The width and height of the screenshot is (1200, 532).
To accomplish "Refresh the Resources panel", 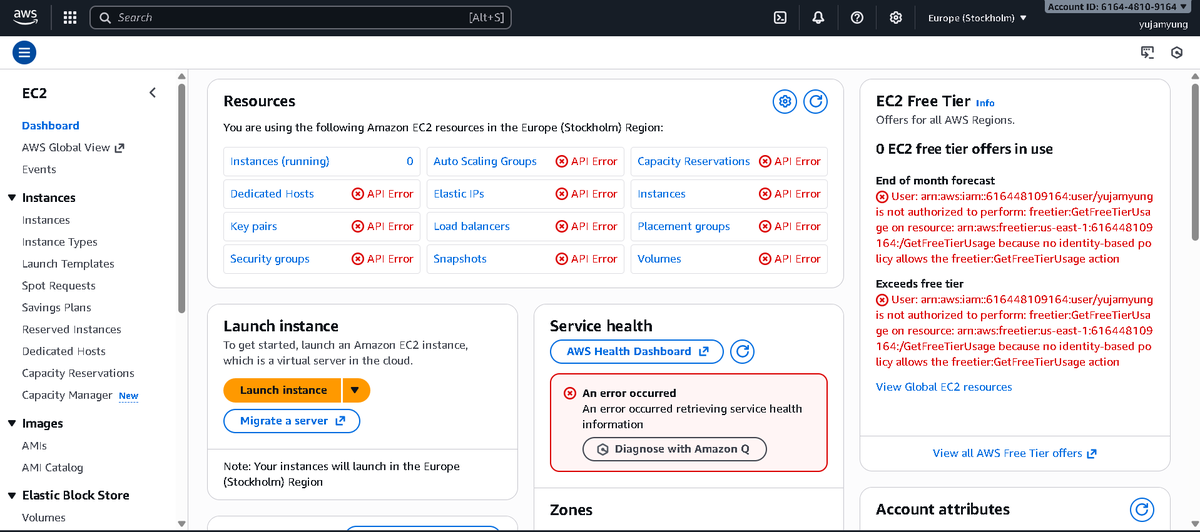I will (816, 101).
